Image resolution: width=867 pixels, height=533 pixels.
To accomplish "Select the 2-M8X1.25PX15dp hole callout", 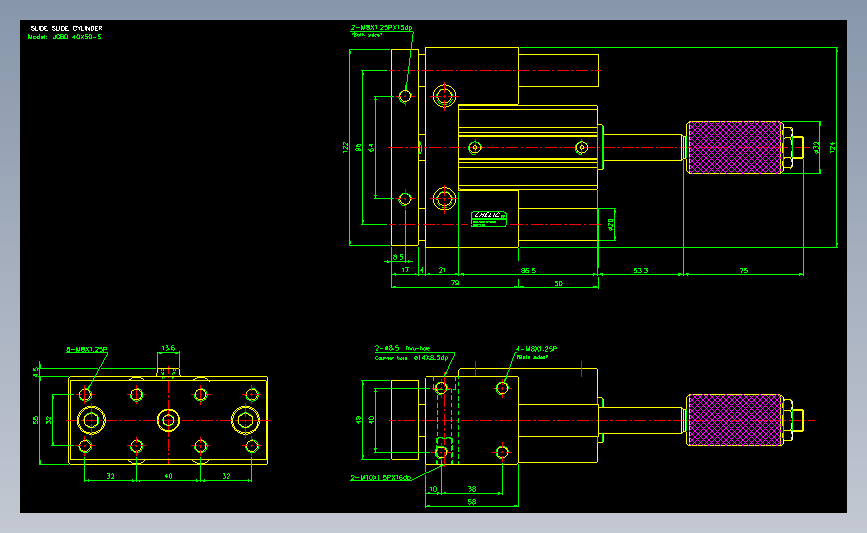I will coord(382,28).
